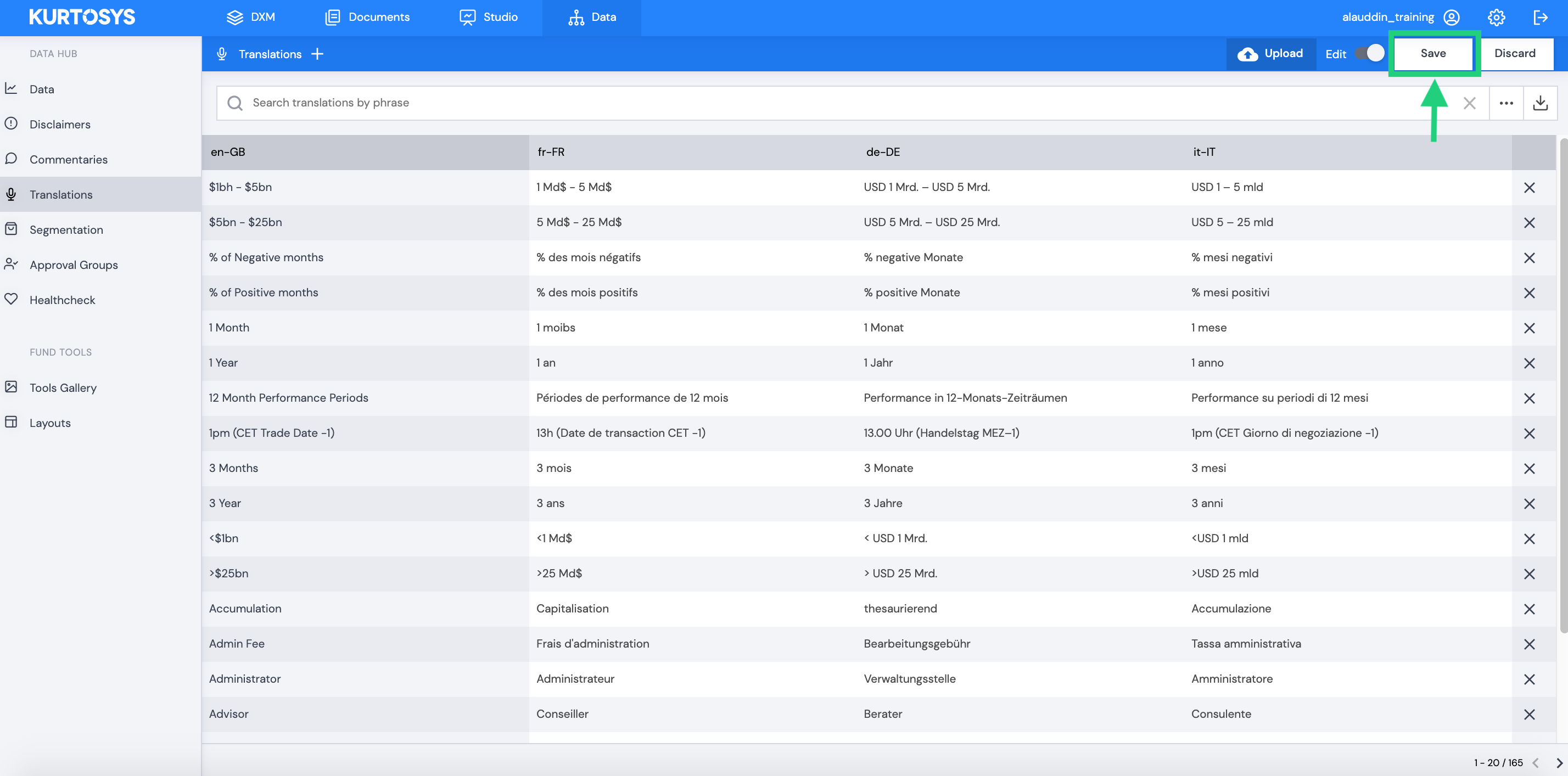The width and height of the screenshot is (1568, 776).
Task: Delete the Admin Fee row
Action: tap(1529, 644)
